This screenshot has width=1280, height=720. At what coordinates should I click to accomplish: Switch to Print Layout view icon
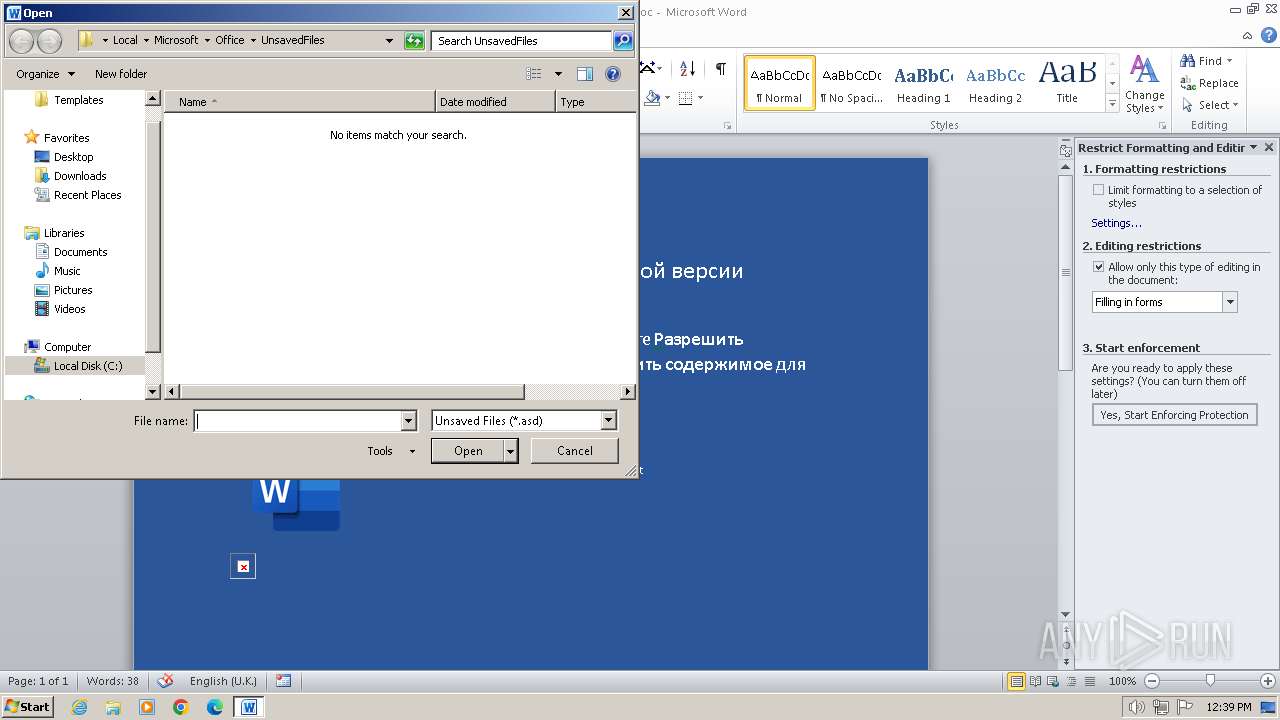coord(1017,682)
